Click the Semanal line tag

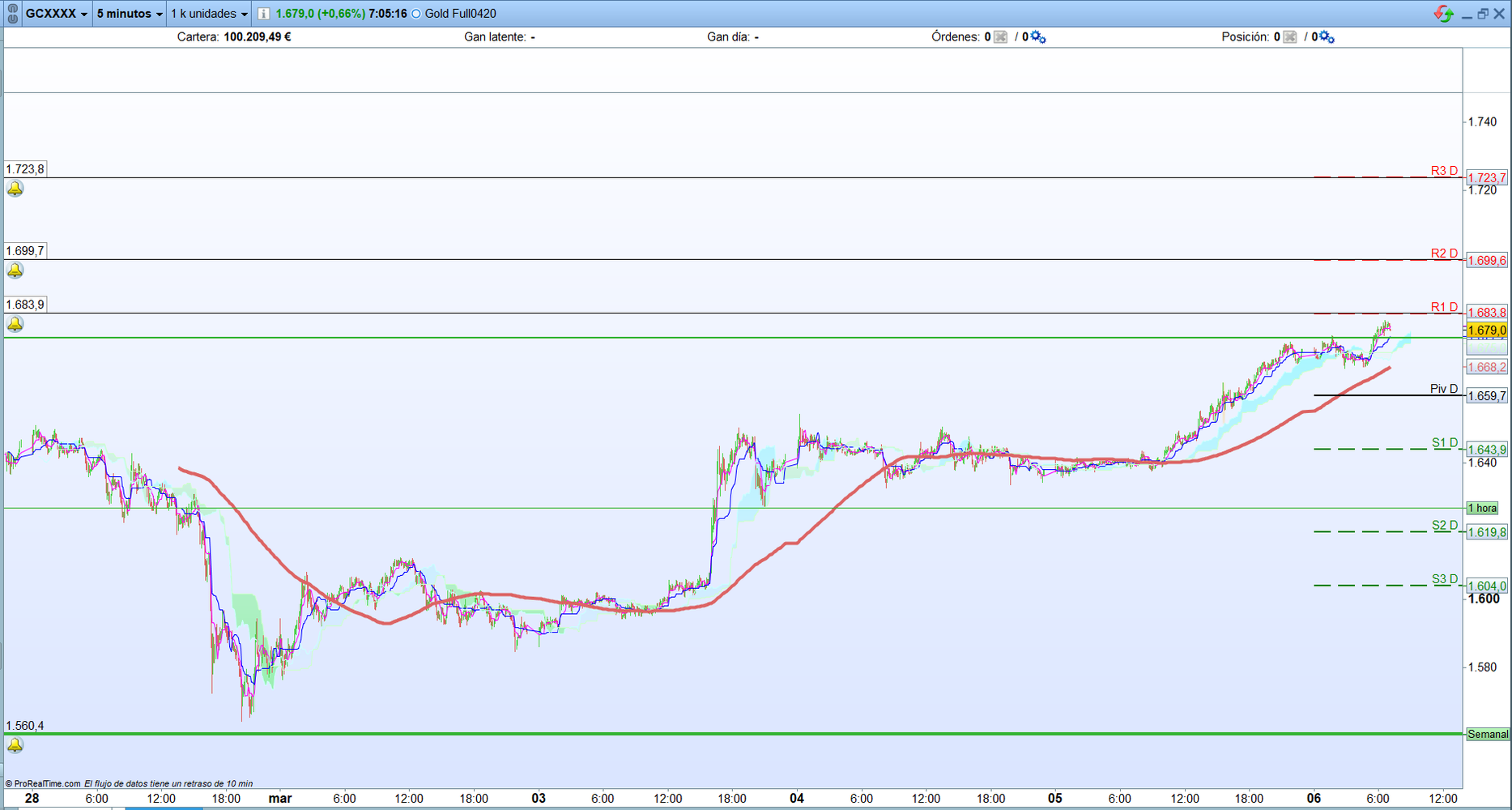click(x=1489, y=735)
